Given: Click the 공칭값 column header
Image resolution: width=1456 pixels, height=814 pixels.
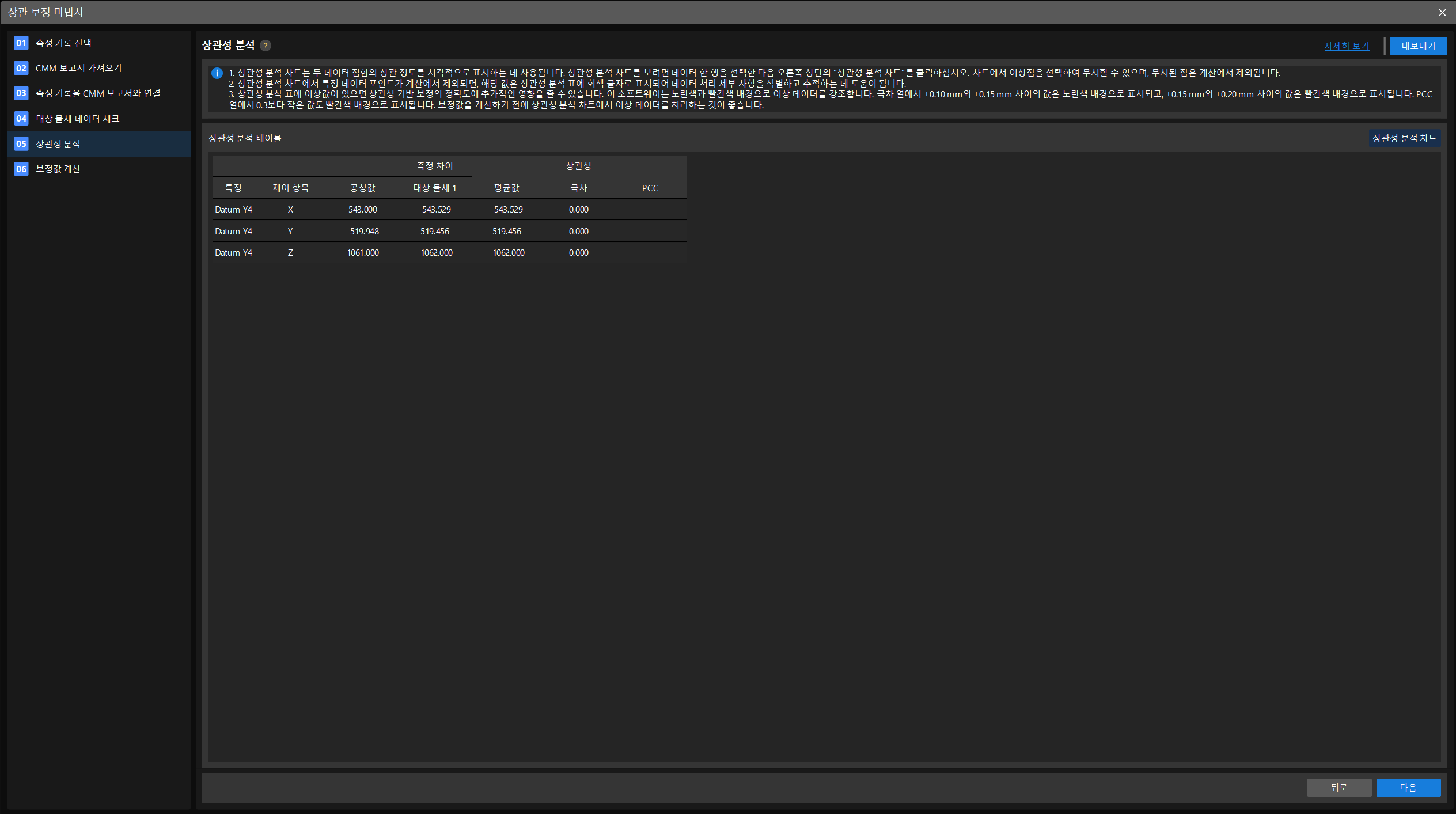Looking at the screenshot, I should [x=363, y=188].
